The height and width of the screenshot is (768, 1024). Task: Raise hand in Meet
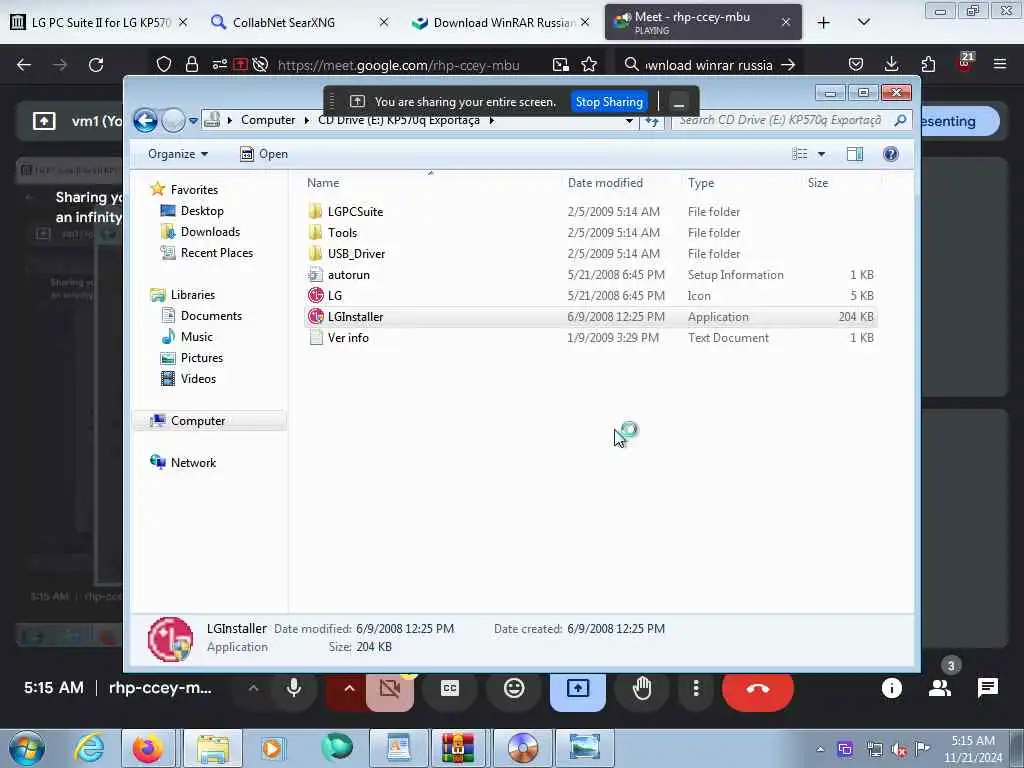642,688
